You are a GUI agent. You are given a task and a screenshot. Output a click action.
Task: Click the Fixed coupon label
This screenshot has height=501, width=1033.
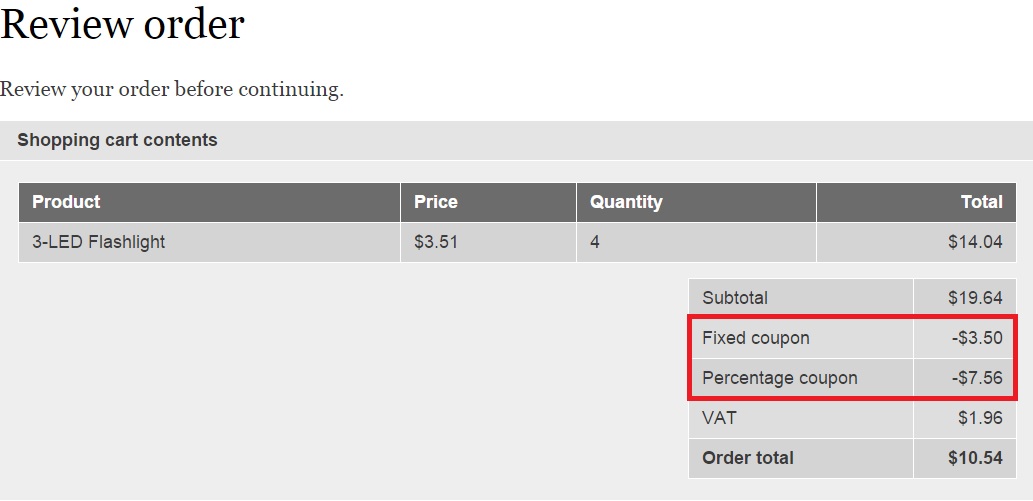coord(756,338)
